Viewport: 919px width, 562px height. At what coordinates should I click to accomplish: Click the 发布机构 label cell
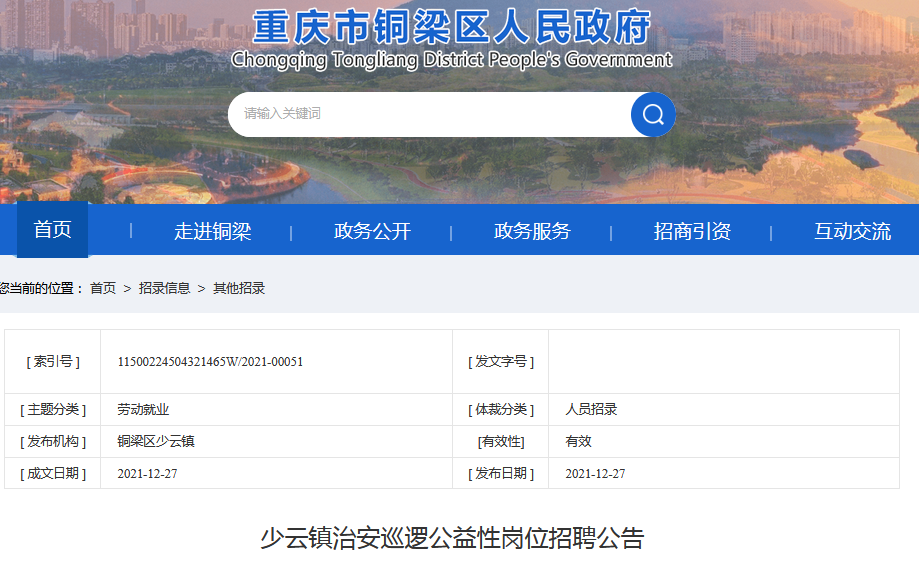53,441
